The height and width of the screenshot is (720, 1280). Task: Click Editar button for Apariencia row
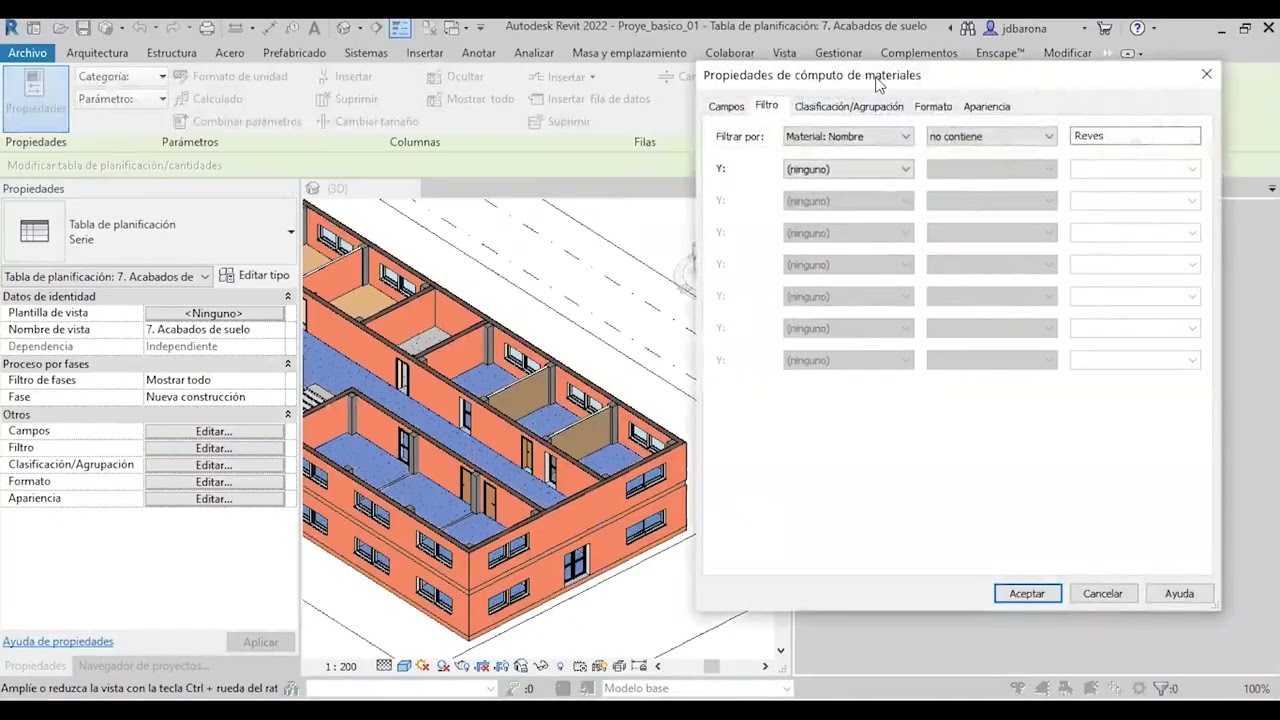pos(214,499)
